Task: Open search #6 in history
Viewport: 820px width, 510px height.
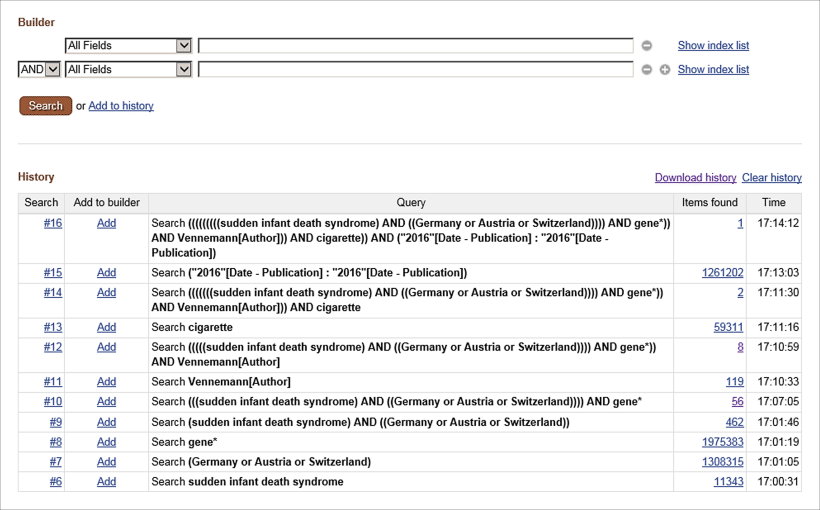Action: pos(56,482)
